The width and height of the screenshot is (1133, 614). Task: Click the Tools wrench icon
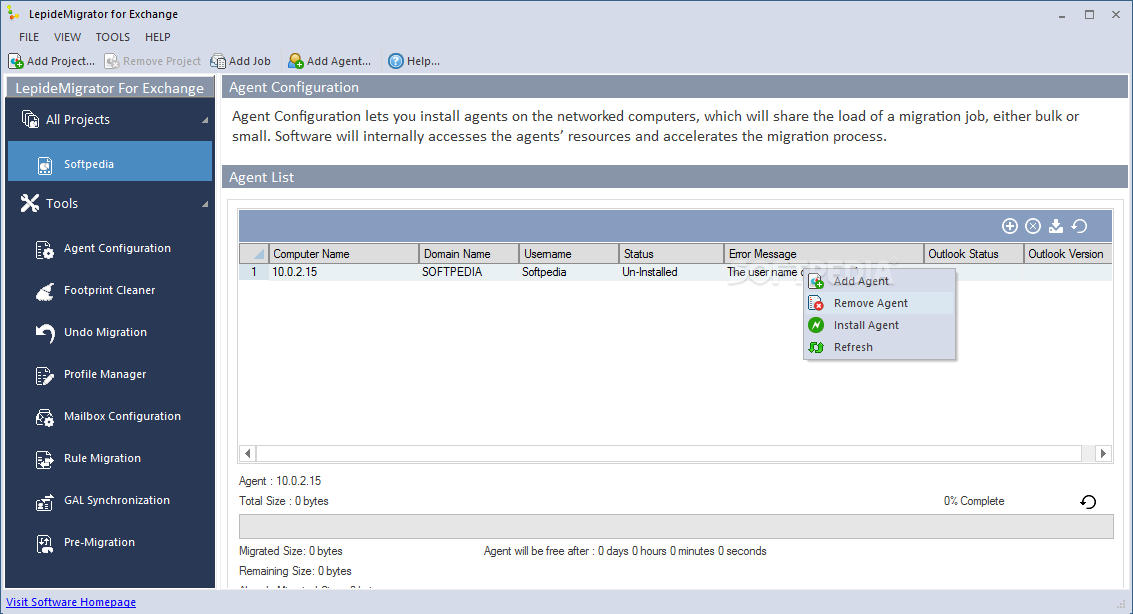click(30, 203)
